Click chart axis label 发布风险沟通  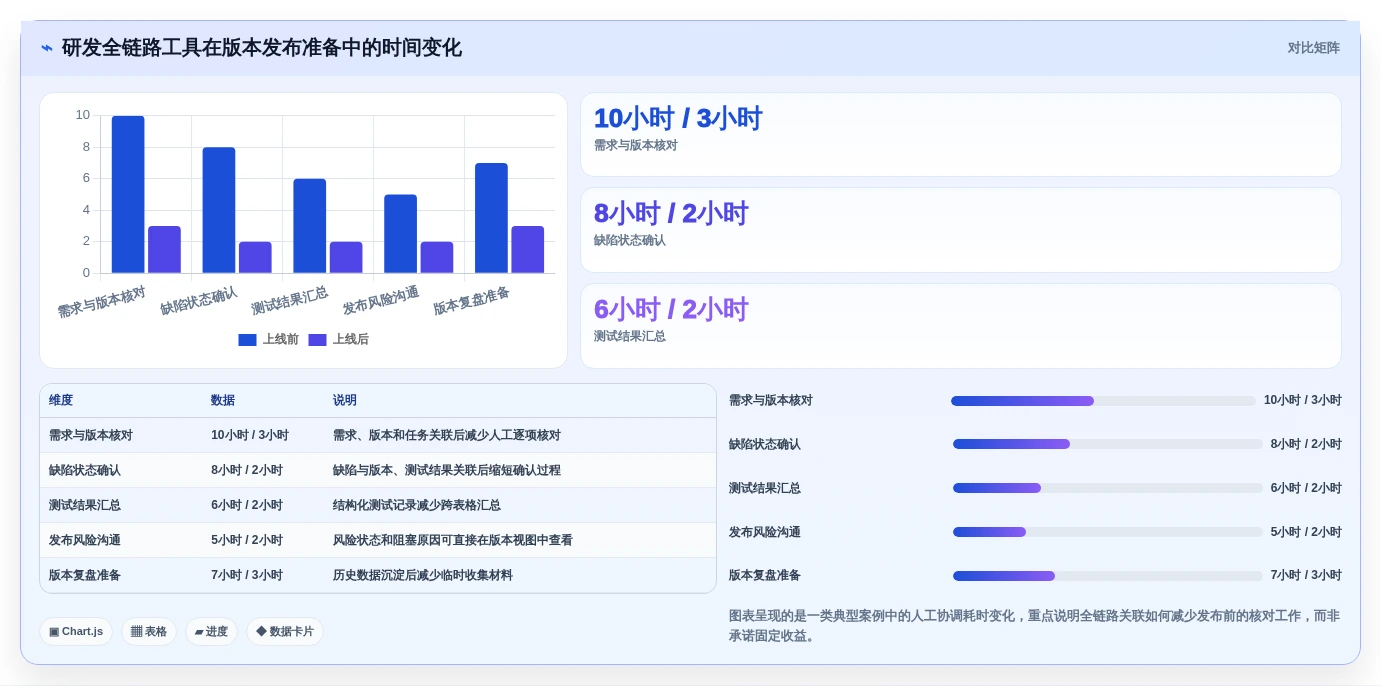pyautogui.click(x=381, y=301)
